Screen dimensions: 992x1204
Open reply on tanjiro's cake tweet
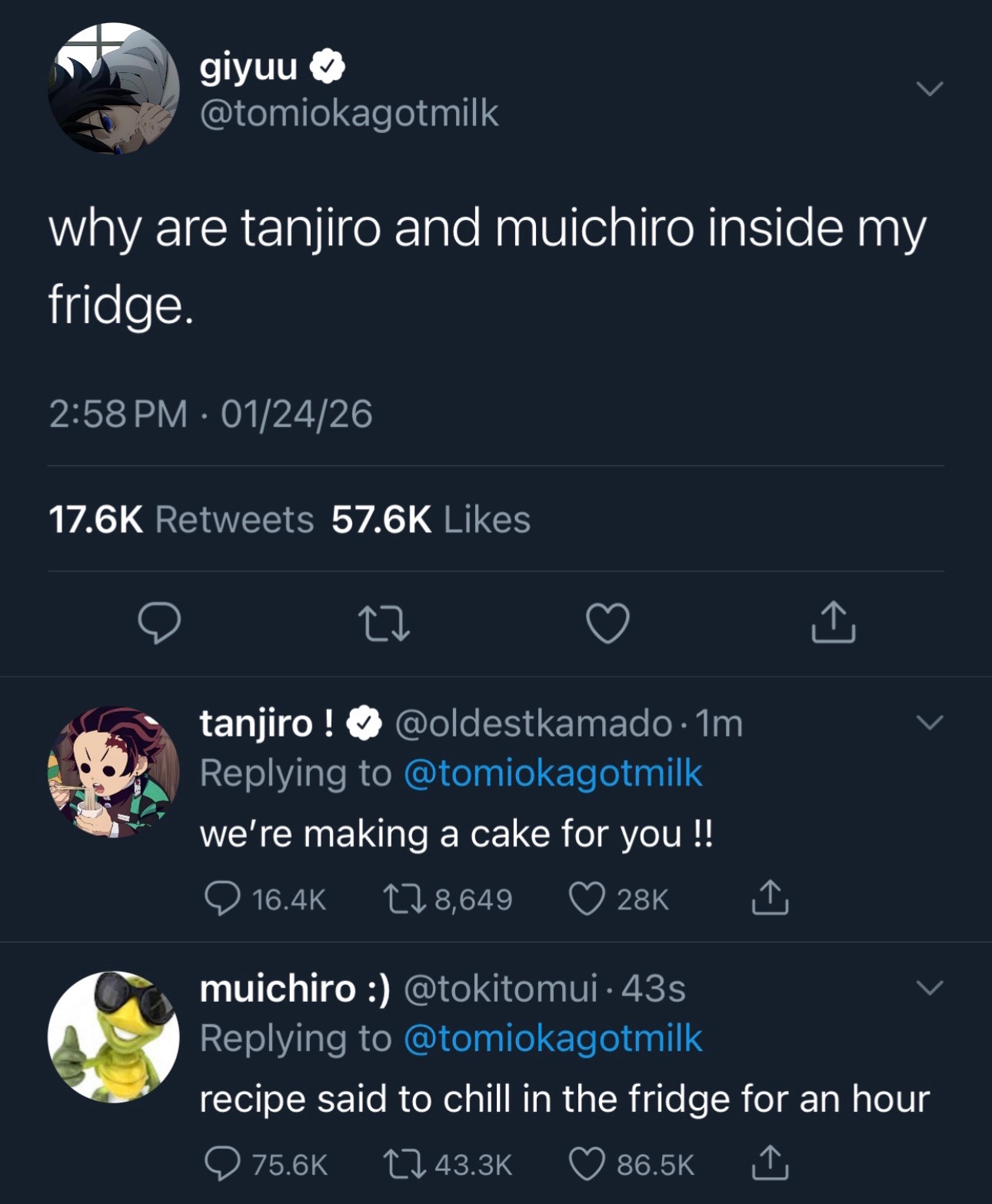(x=265, y=899)
